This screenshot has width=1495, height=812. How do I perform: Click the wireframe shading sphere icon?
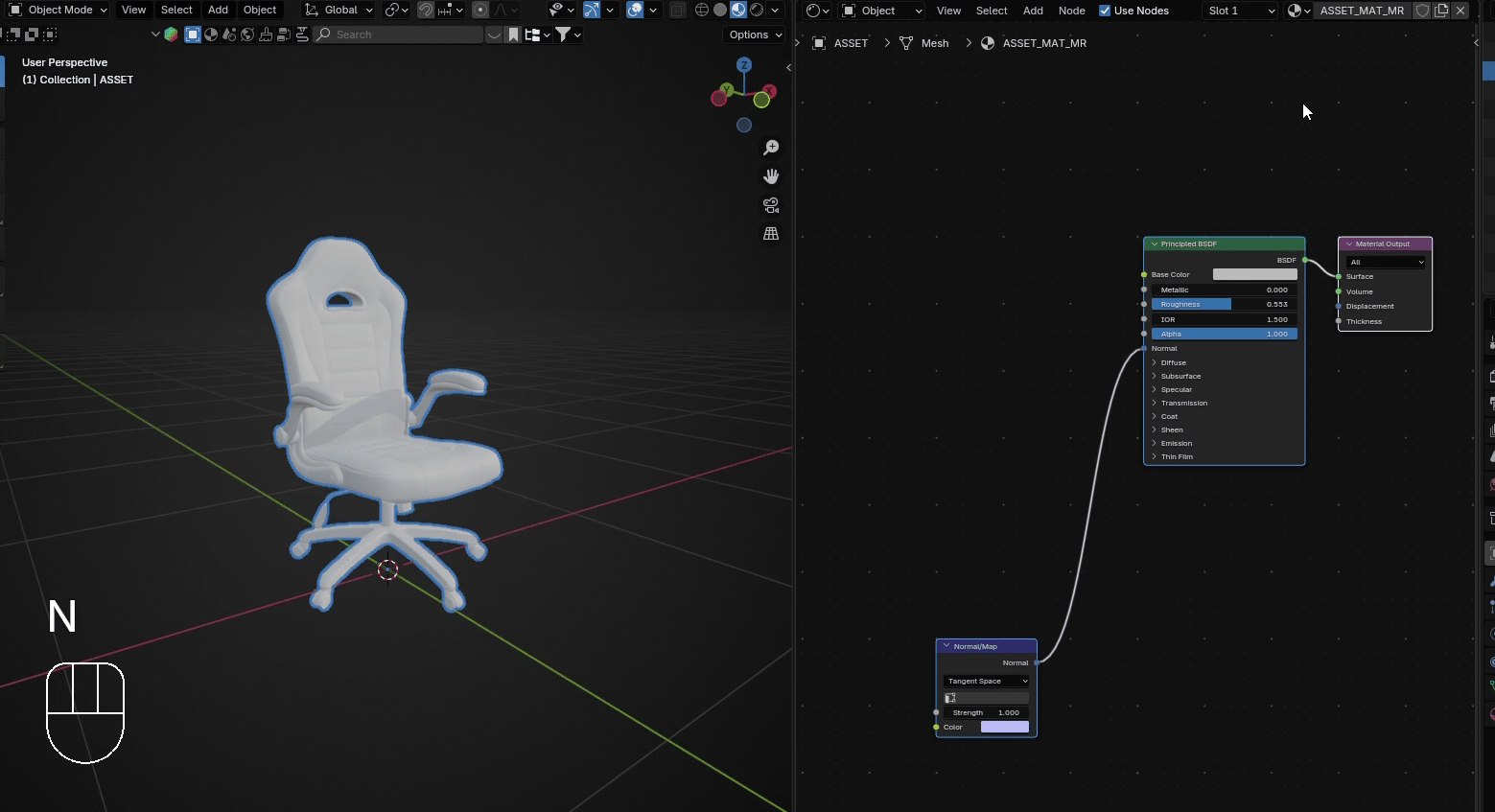tap(702, 10)
